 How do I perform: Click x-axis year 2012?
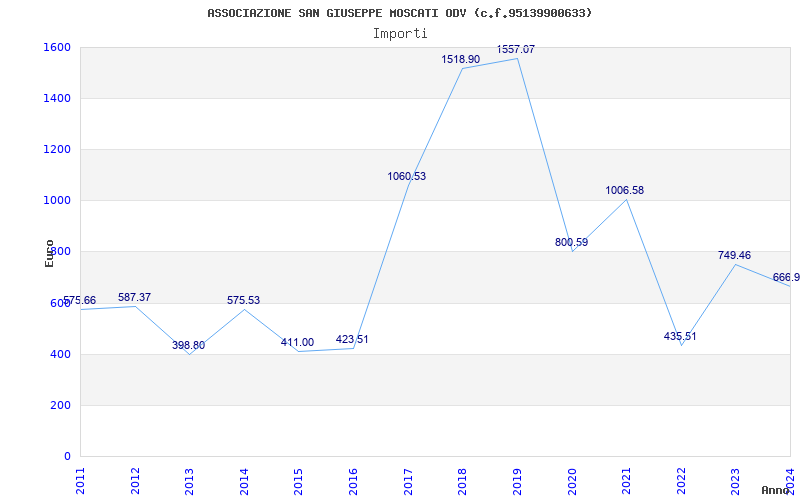135,481
